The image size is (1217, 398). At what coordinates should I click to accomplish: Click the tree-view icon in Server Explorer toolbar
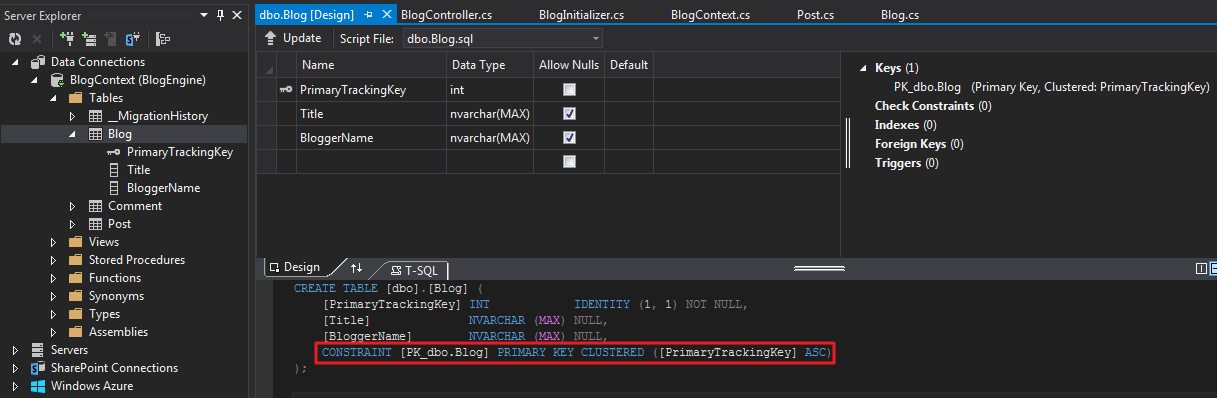coord(163,39)
